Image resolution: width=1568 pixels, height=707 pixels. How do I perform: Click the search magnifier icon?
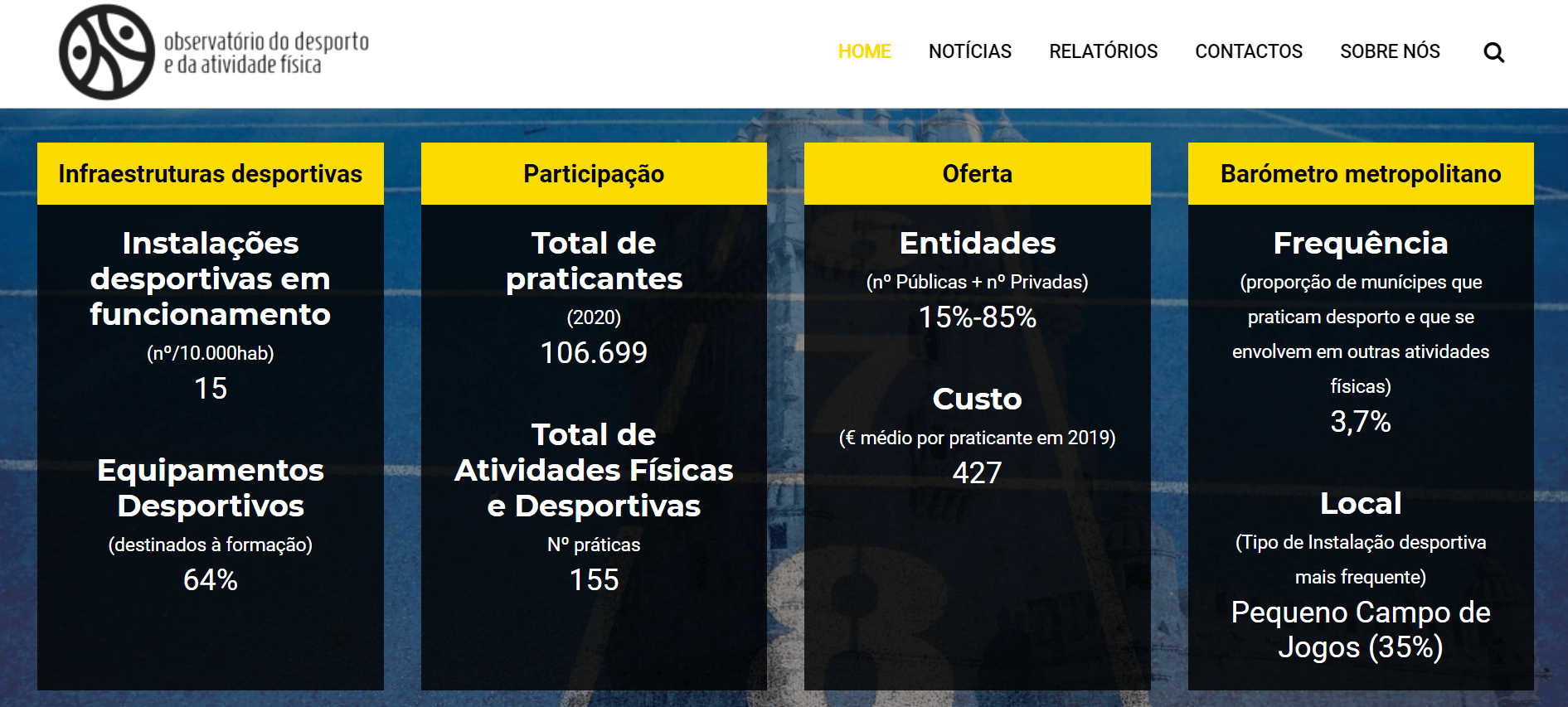1493,52
